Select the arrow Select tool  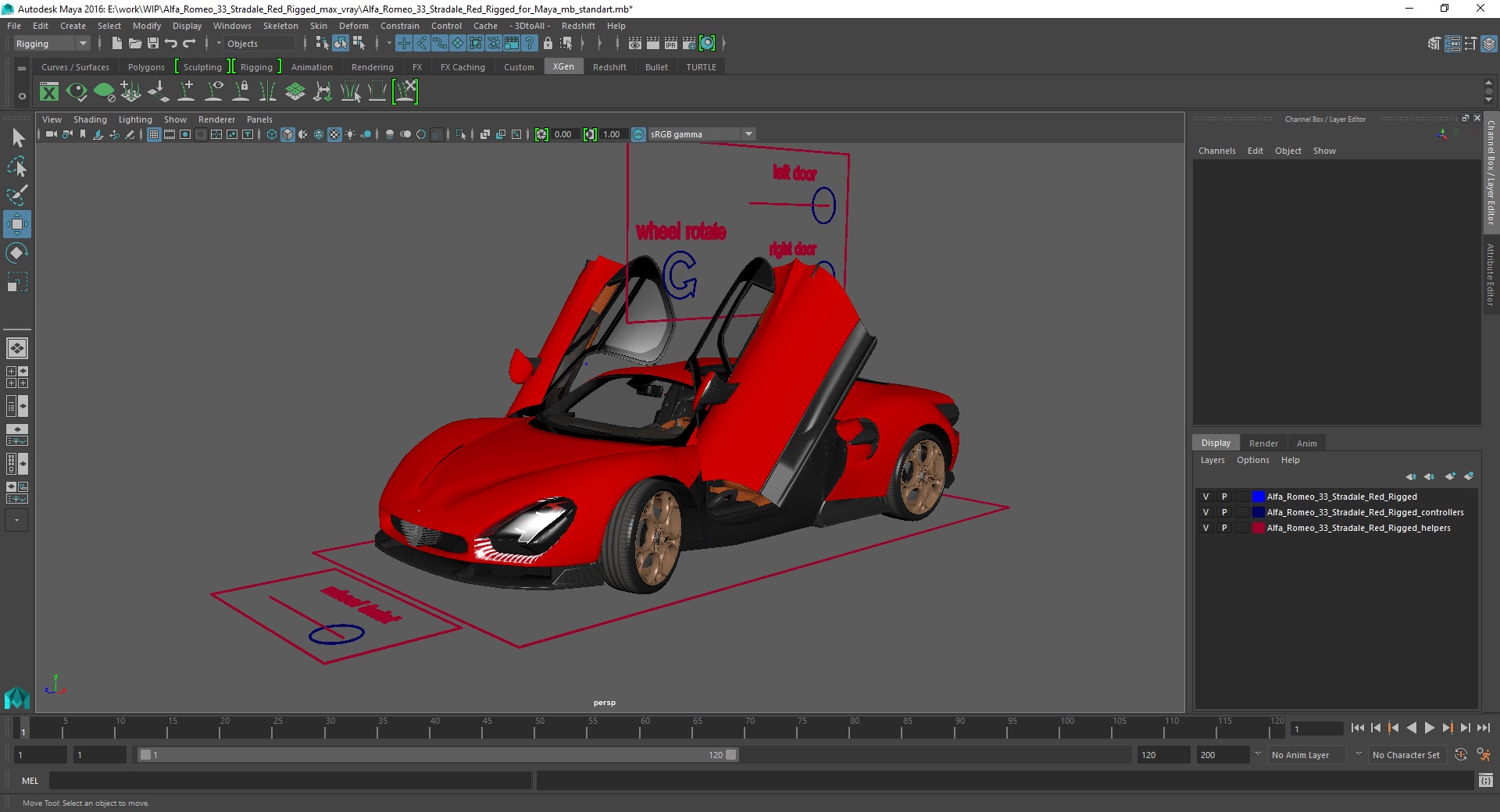(x=17, y=138)
